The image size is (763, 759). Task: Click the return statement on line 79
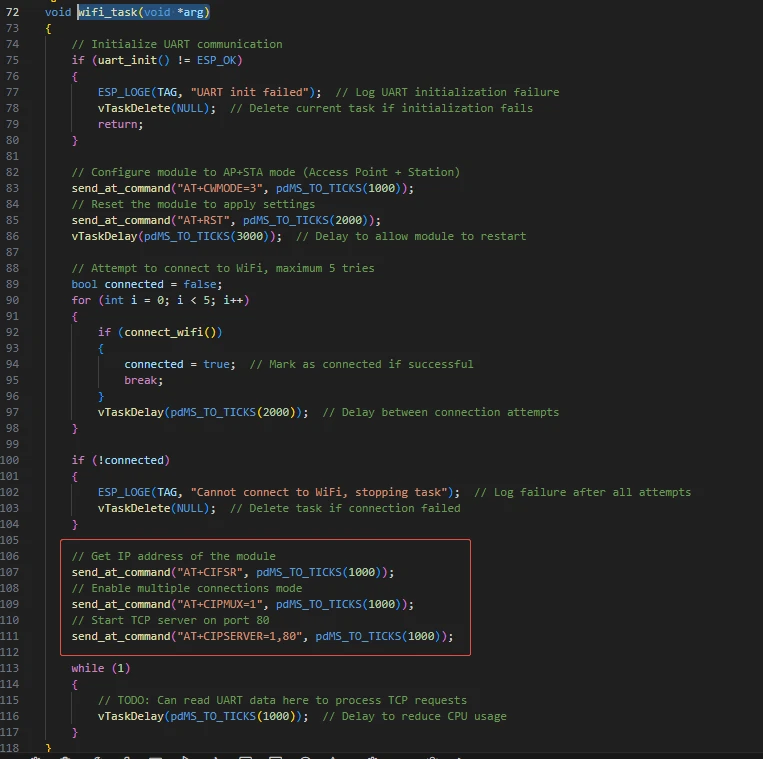120,124
